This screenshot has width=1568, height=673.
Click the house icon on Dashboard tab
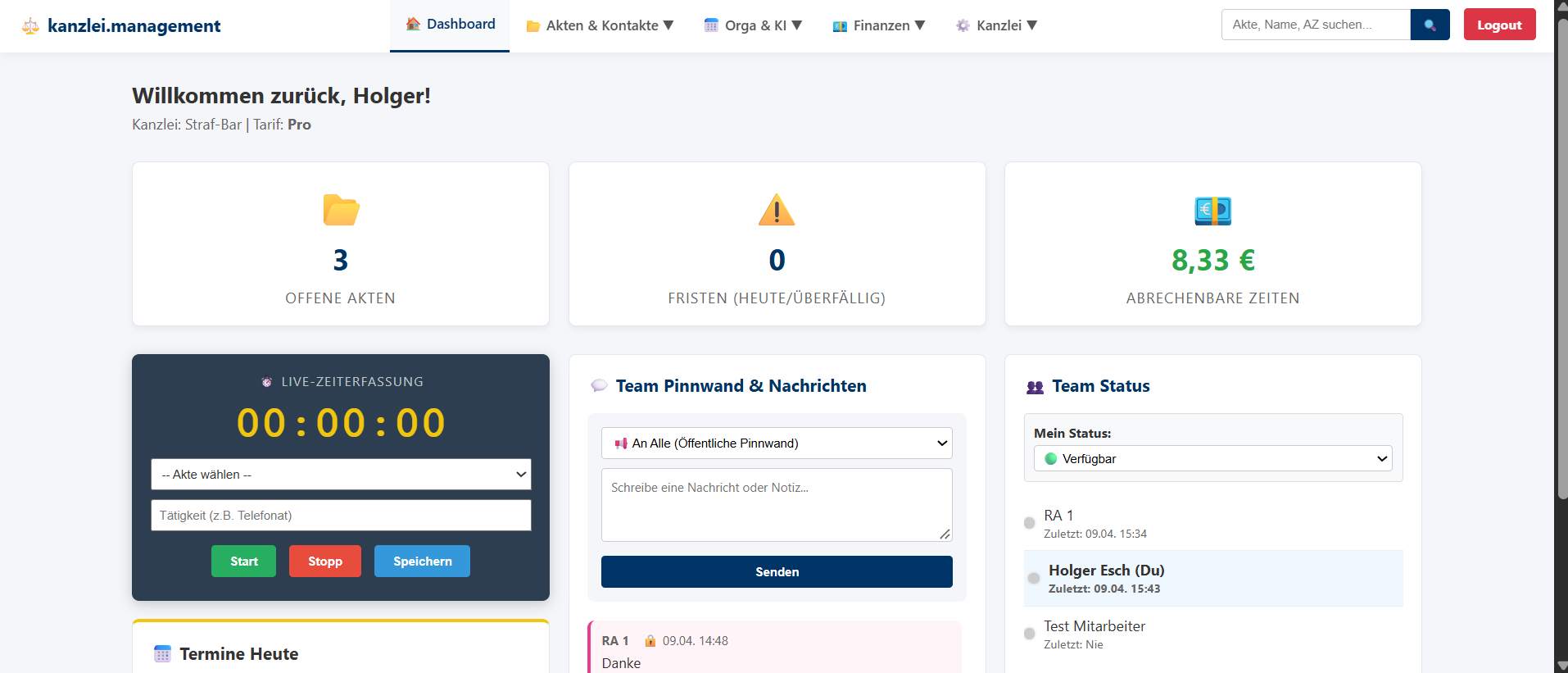point(413,24)
